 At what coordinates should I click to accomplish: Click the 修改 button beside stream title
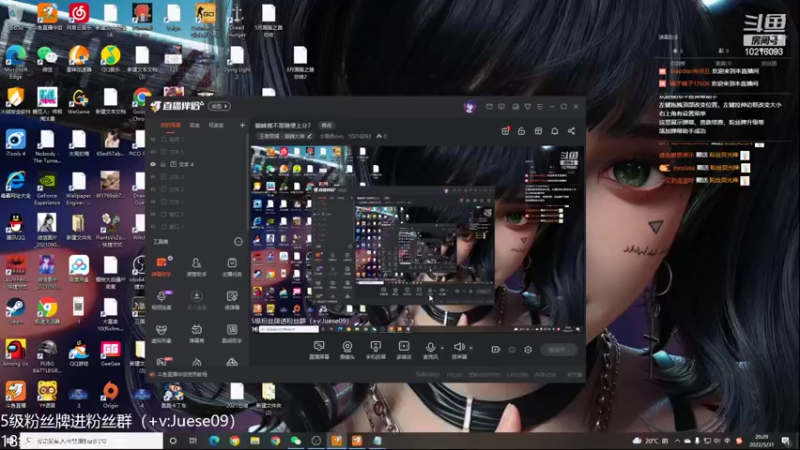pyautogui.click(x=327, y=125)
